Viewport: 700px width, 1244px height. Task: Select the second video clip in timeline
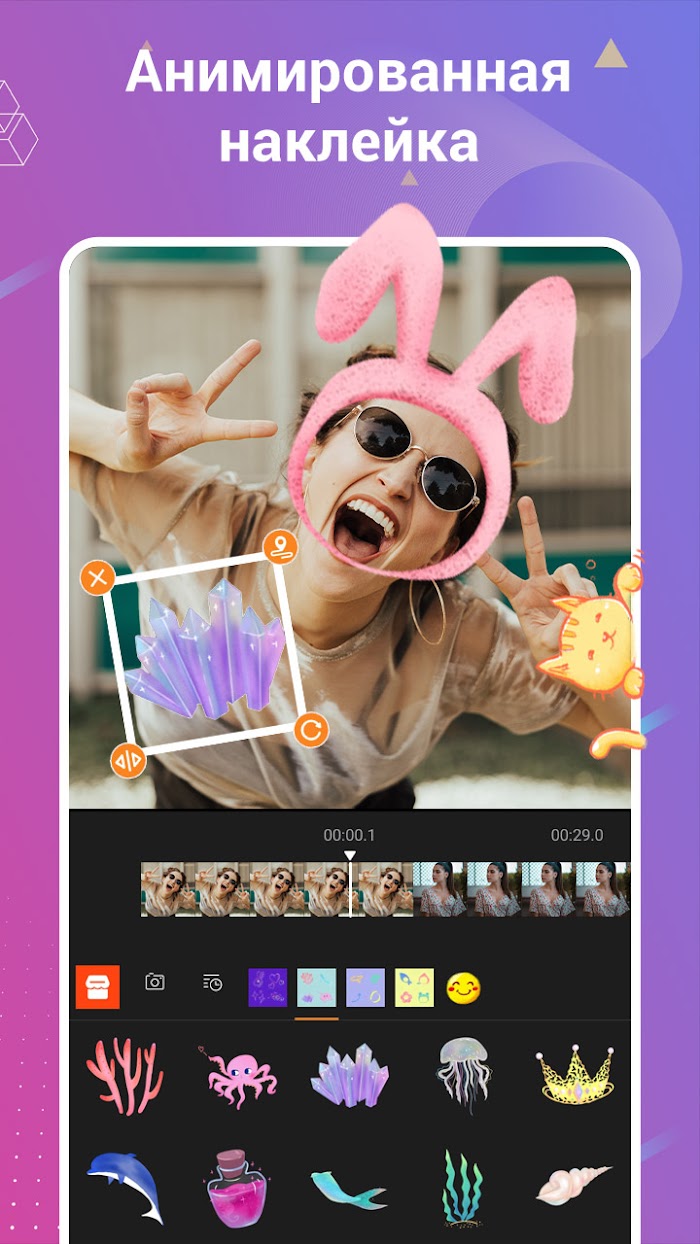coord(521,889)
